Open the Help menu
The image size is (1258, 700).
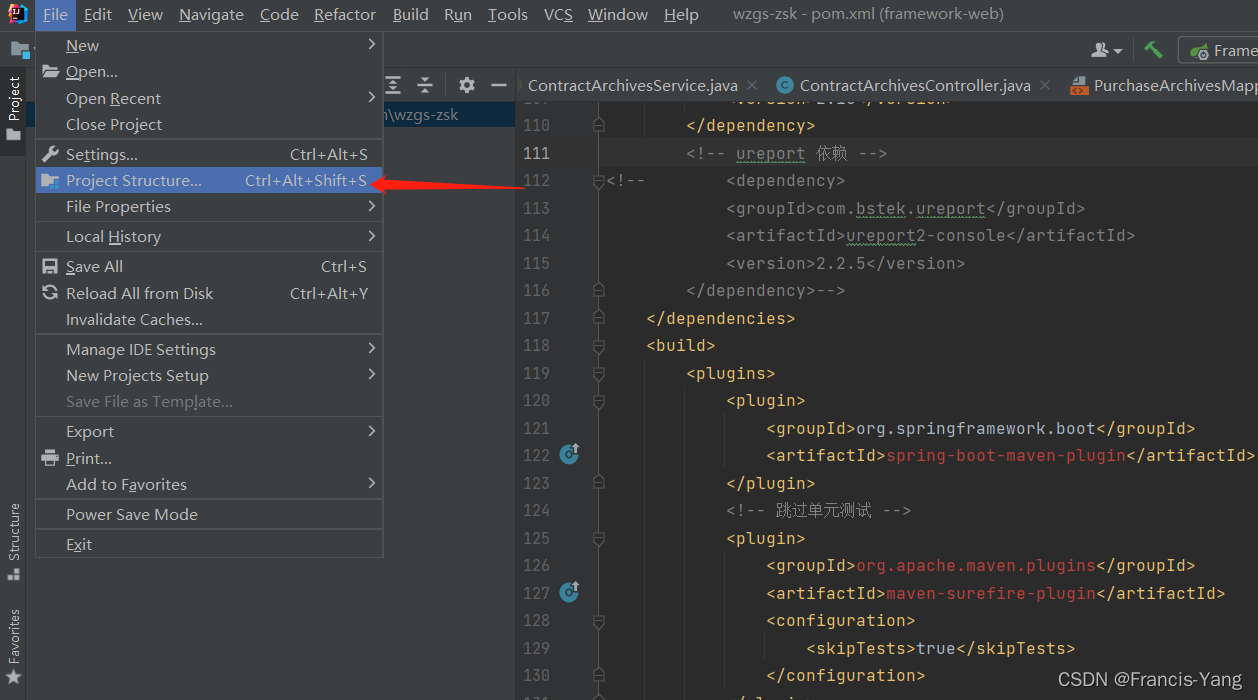[681, 14]
